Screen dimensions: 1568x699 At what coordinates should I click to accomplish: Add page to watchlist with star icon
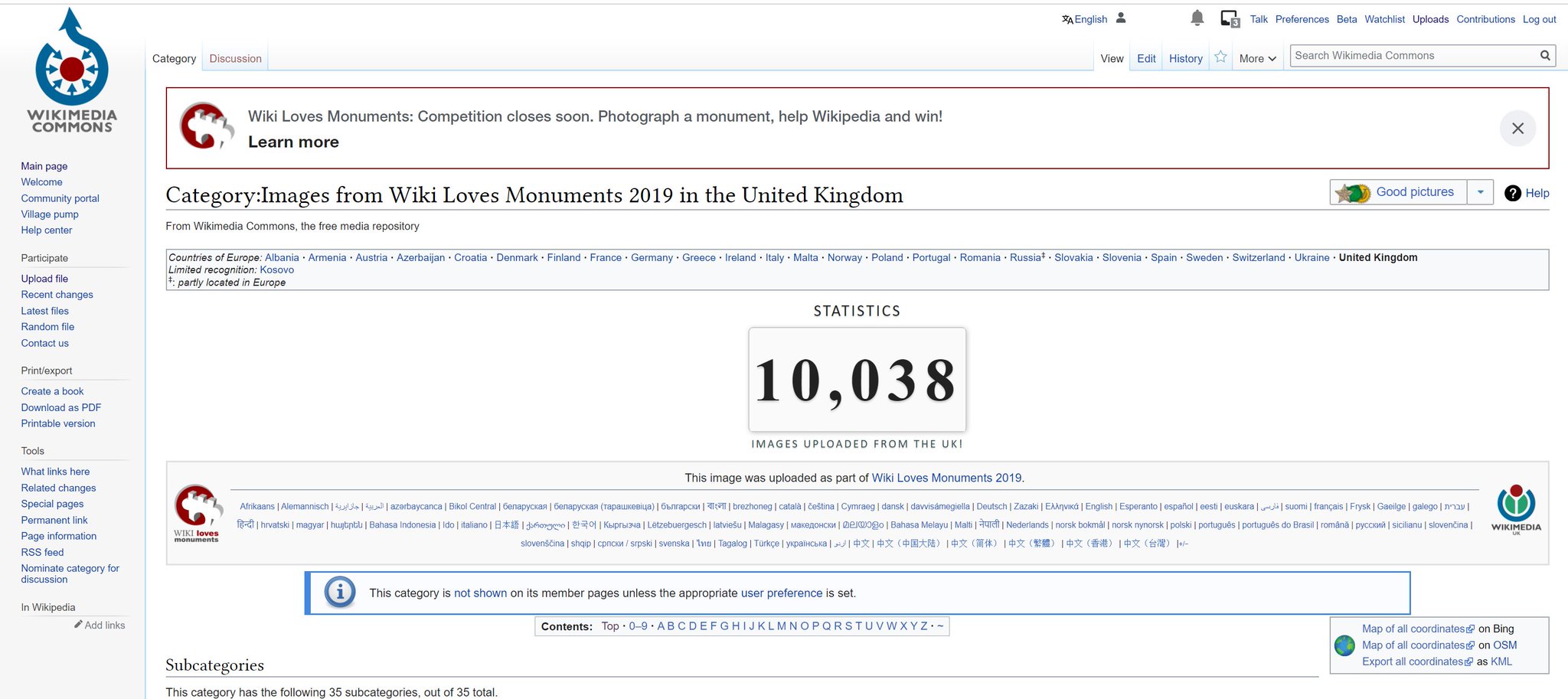coord(1220,57)
